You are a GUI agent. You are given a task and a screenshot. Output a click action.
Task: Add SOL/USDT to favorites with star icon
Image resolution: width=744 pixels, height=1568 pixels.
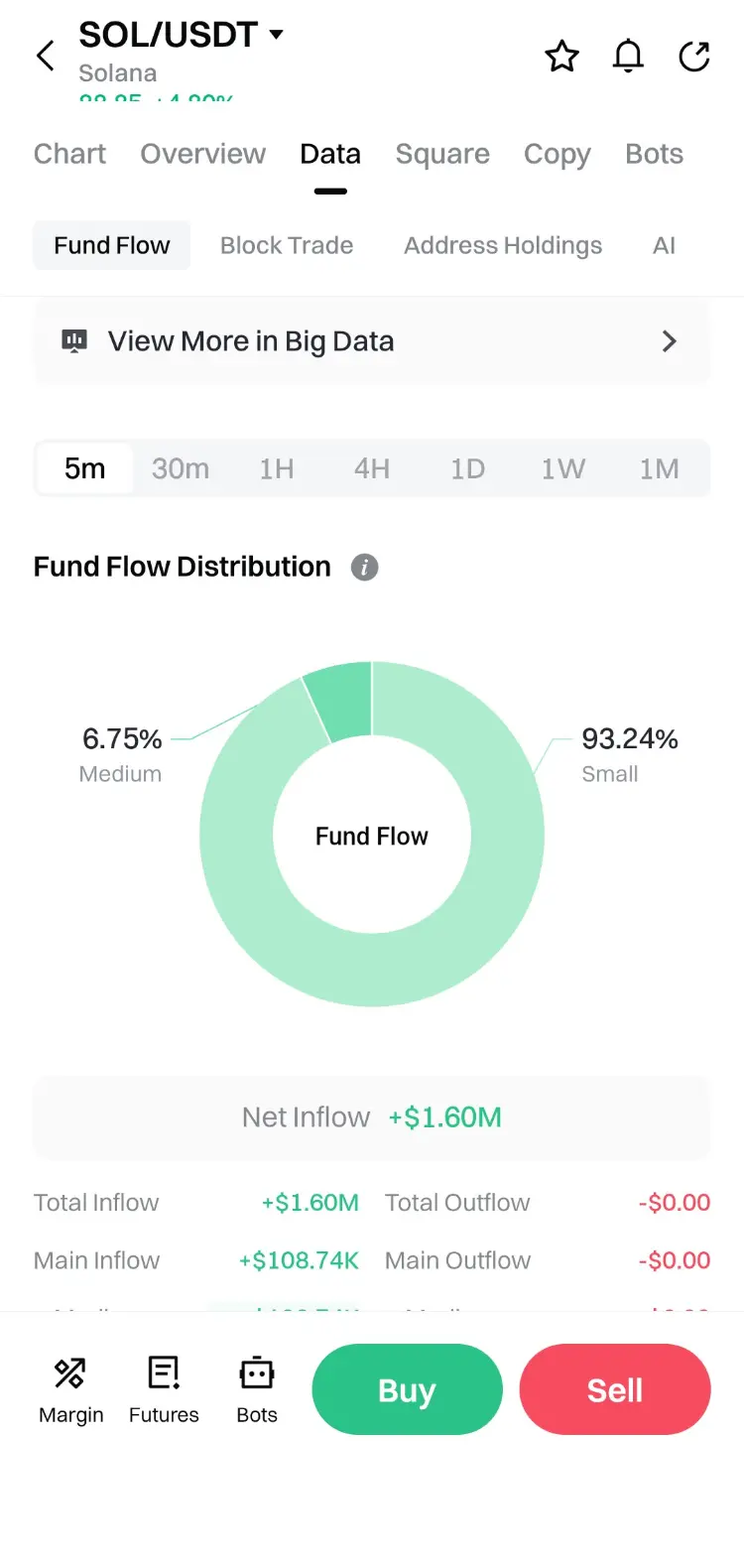pos(561,57)
